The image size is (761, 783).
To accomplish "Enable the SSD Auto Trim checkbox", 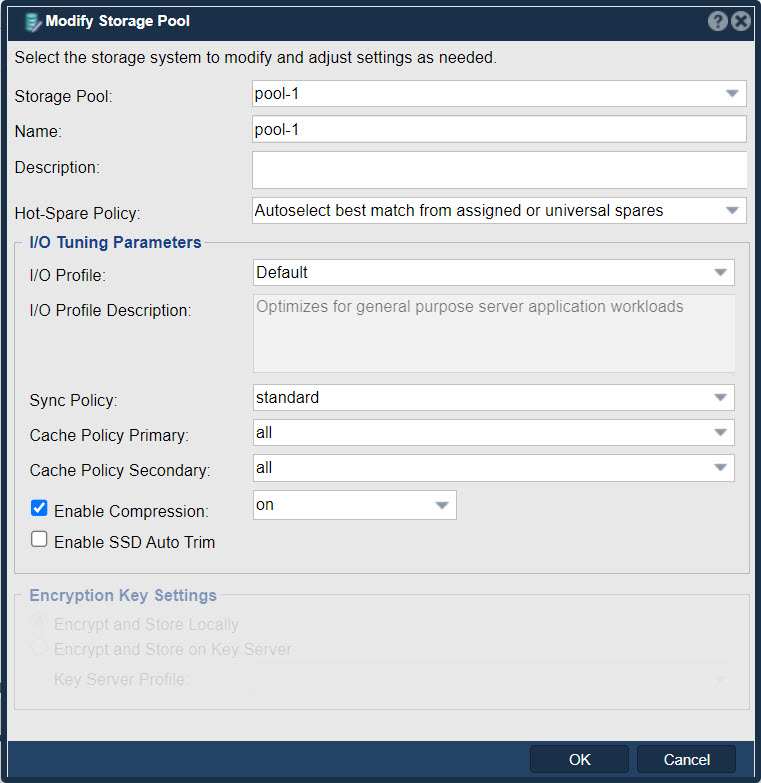I will [39, 539].
